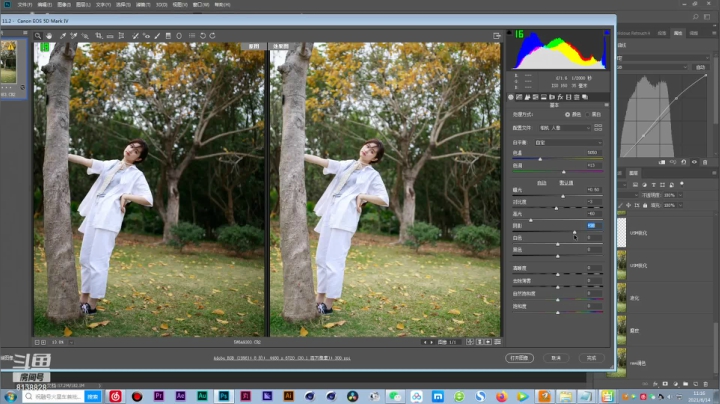Toggle highlight clipping warning on histogram

(x=607, y=33)
